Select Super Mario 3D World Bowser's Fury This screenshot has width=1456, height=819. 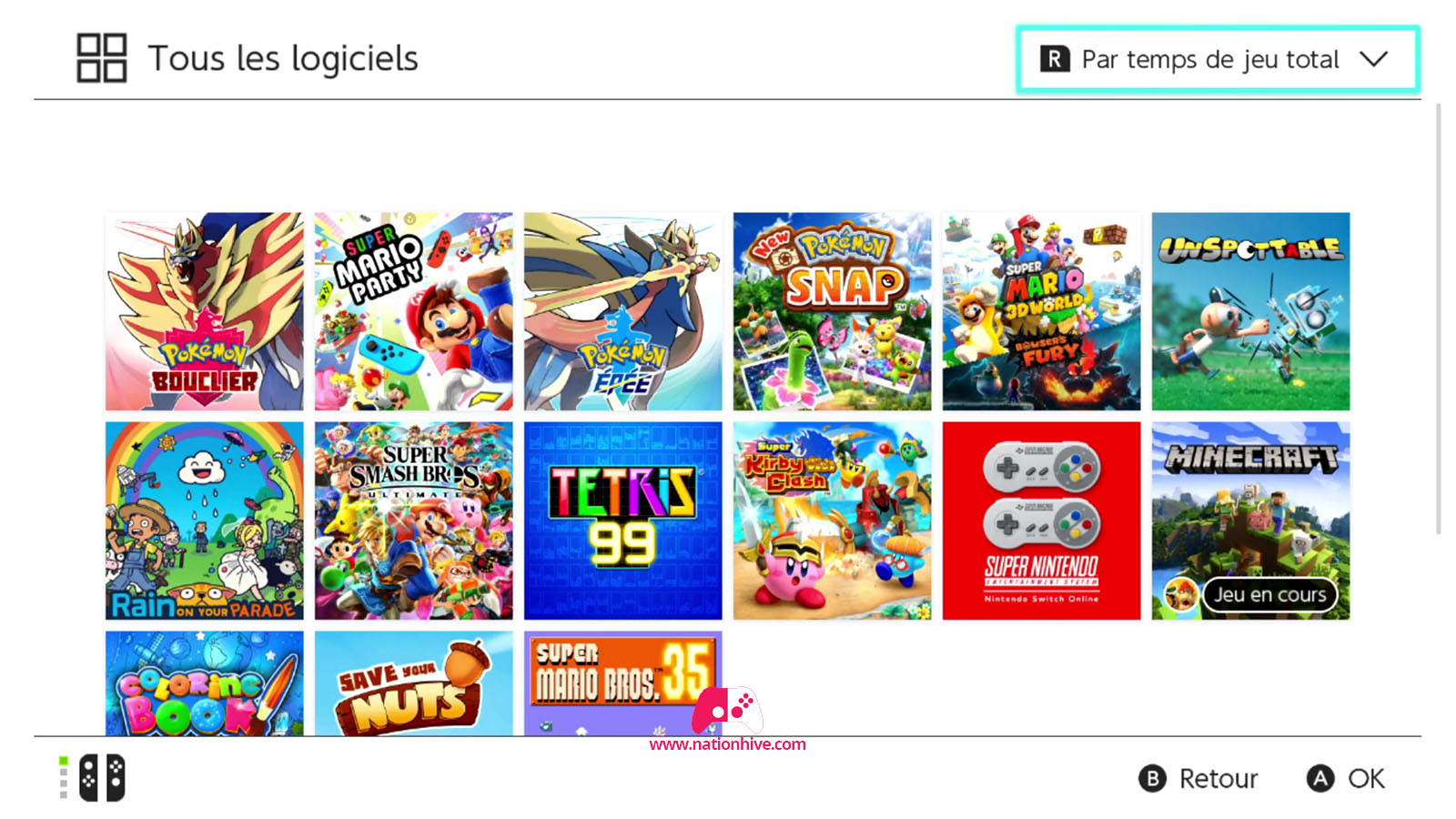point(1042,311)
